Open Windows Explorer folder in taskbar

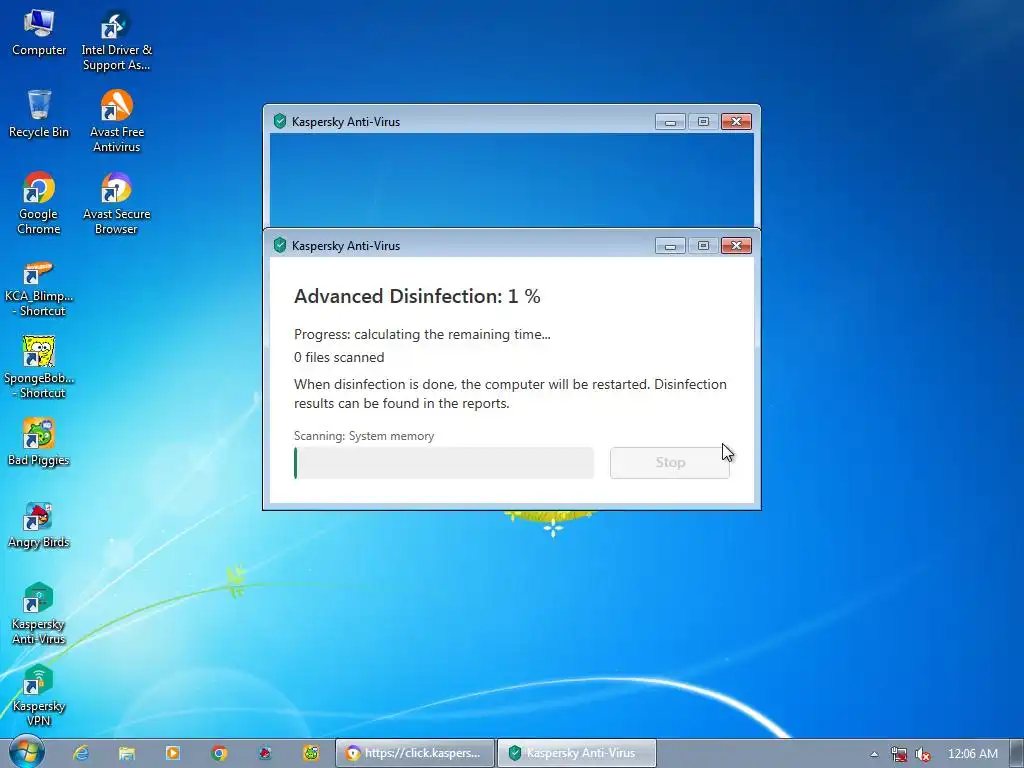pyautogui.click(x=127, y=753)
